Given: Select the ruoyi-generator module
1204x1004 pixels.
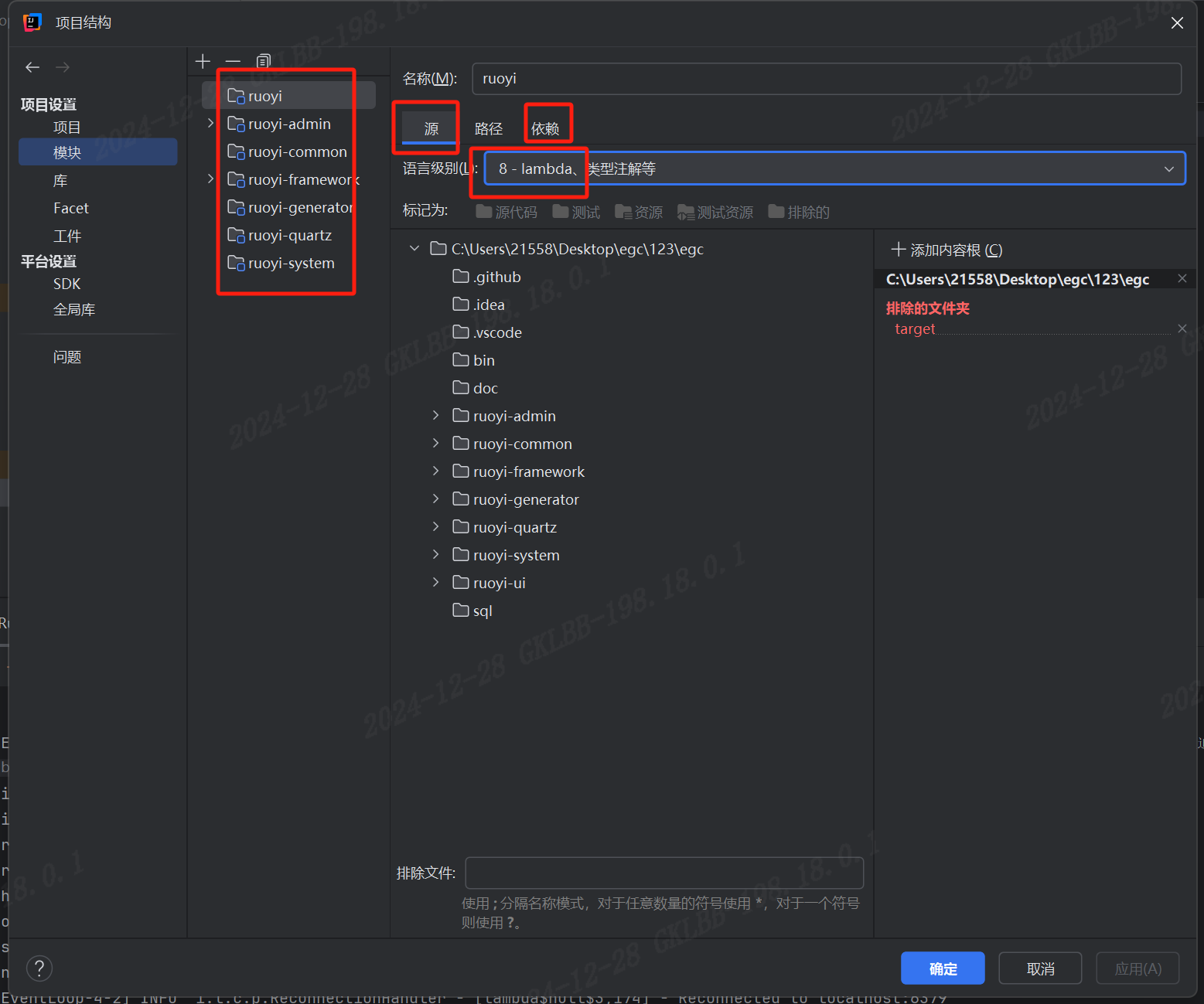Looking at the screenshot, I should tap(289, 207).
